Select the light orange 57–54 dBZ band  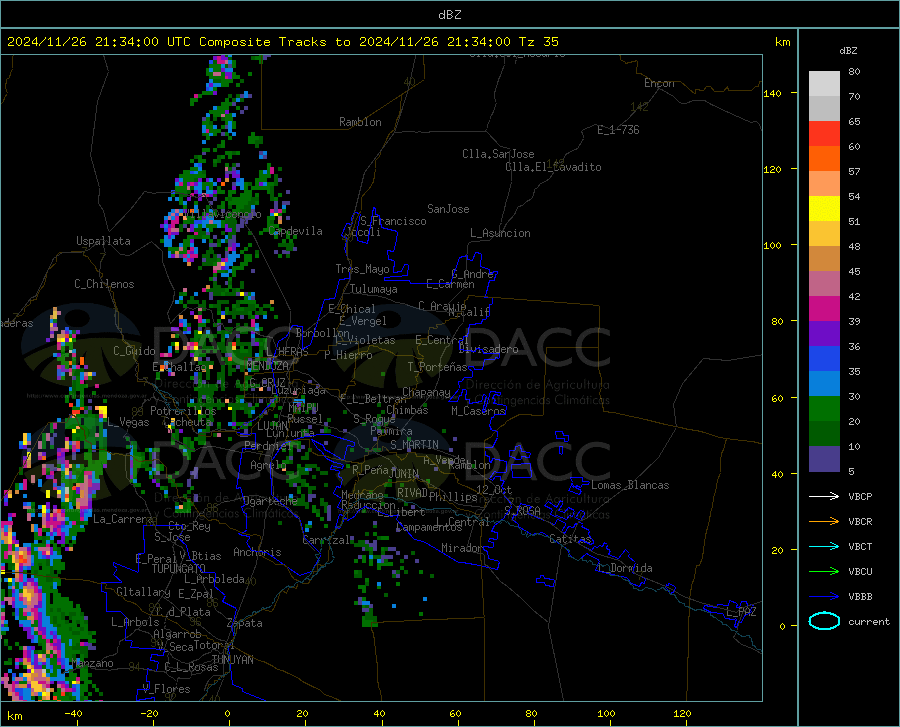click(824, 184)
